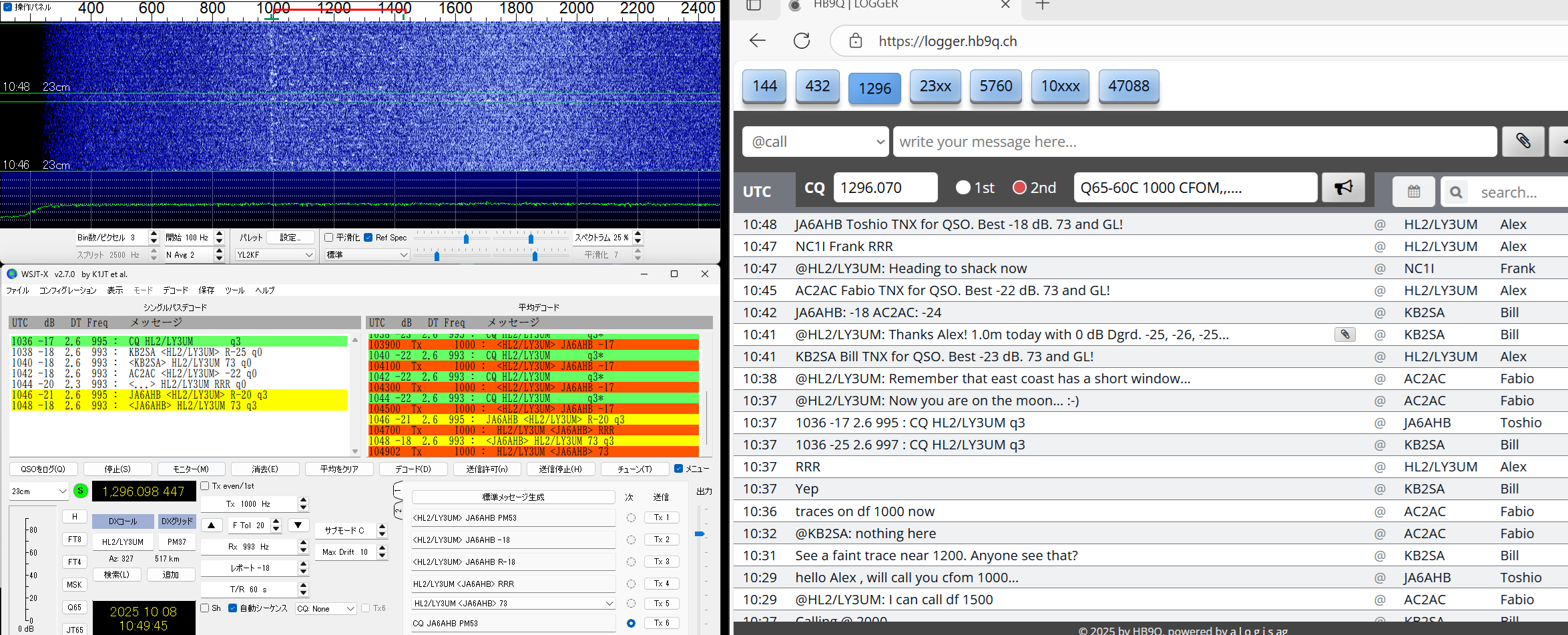The image size is (1568, 635).
Task: Click the green S status indicator
Action: point(81,491)
